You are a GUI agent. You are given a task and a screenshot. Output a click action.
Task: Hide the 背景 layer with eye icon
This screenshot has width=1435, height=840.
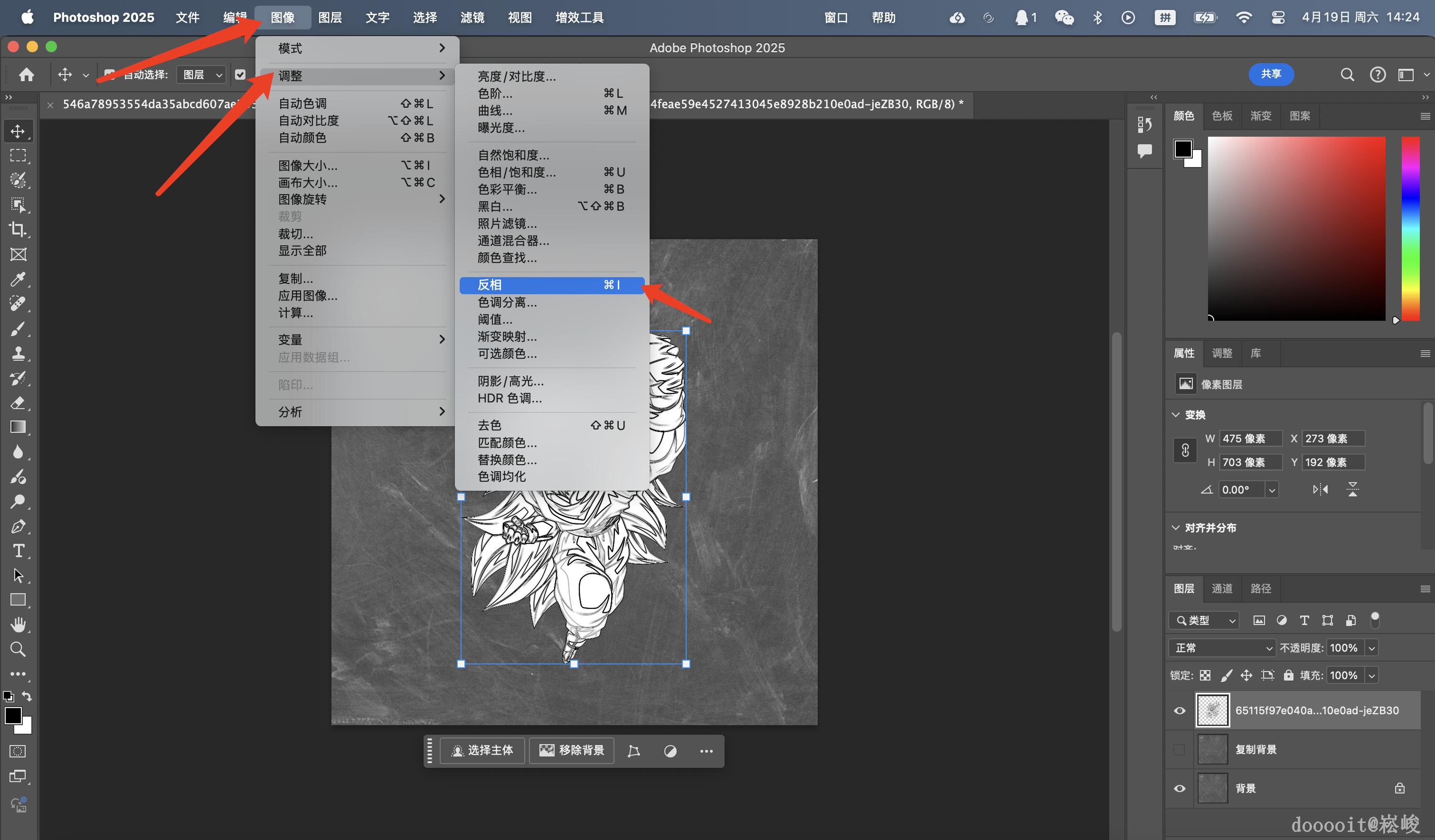click(1180, 789)
